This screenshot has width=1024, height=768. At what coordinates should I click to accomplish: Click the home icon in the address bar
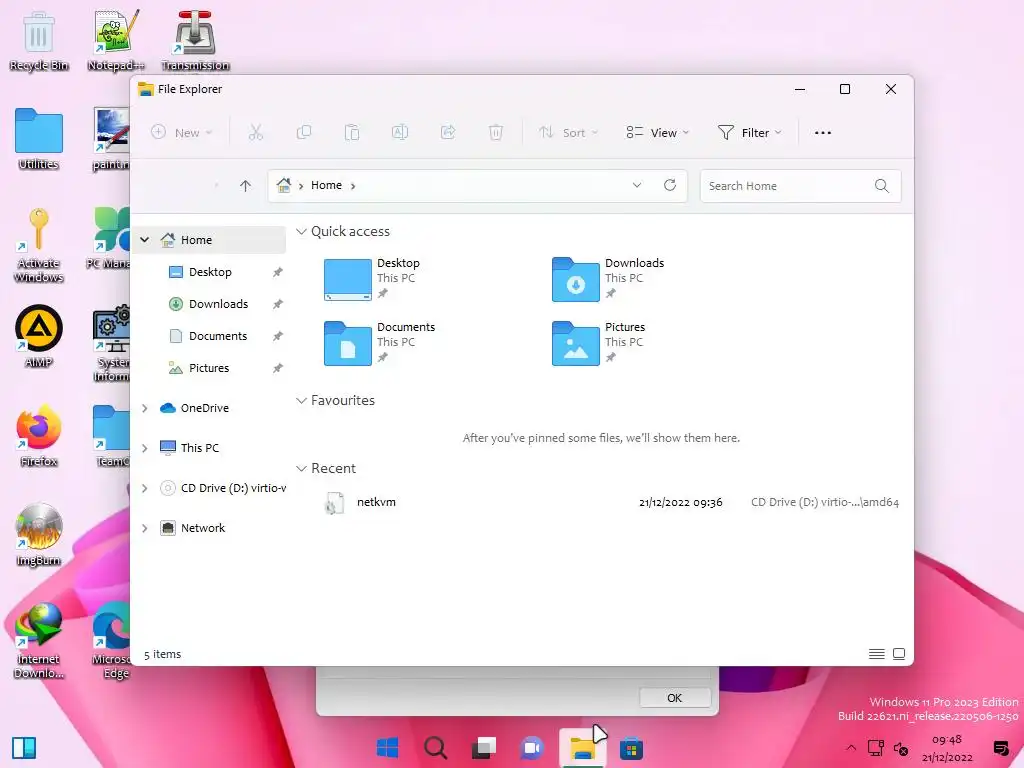click(x=283, y=185)
